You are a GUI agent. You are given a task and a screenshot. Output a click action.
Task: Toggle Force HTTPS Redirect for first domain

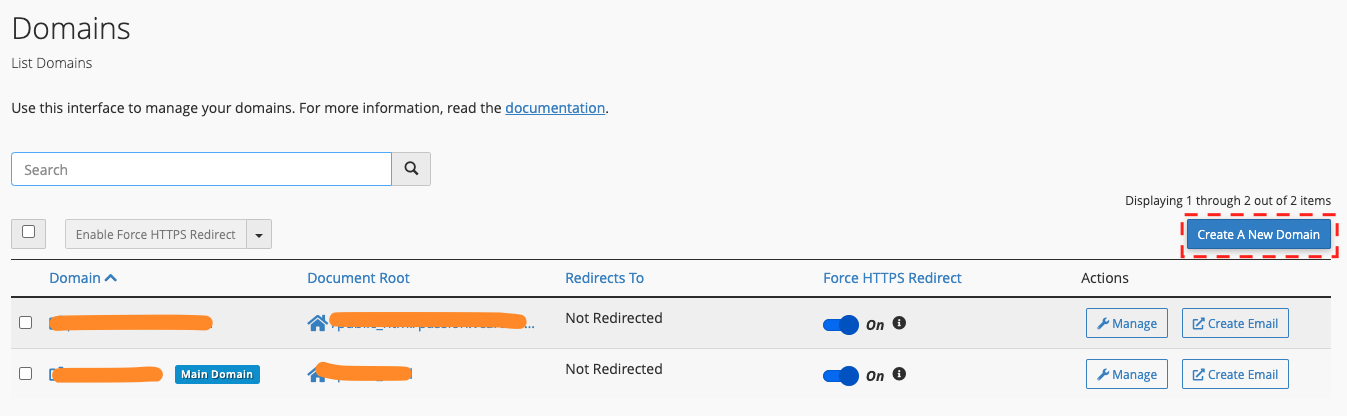coord(841,324)
